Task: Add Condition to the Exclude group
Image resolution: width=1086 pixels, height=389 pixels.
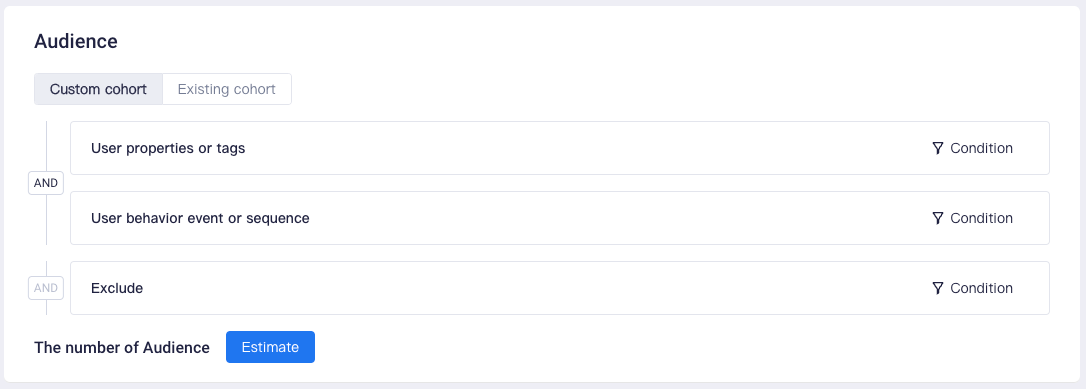Action: click(x=972, y=288)
